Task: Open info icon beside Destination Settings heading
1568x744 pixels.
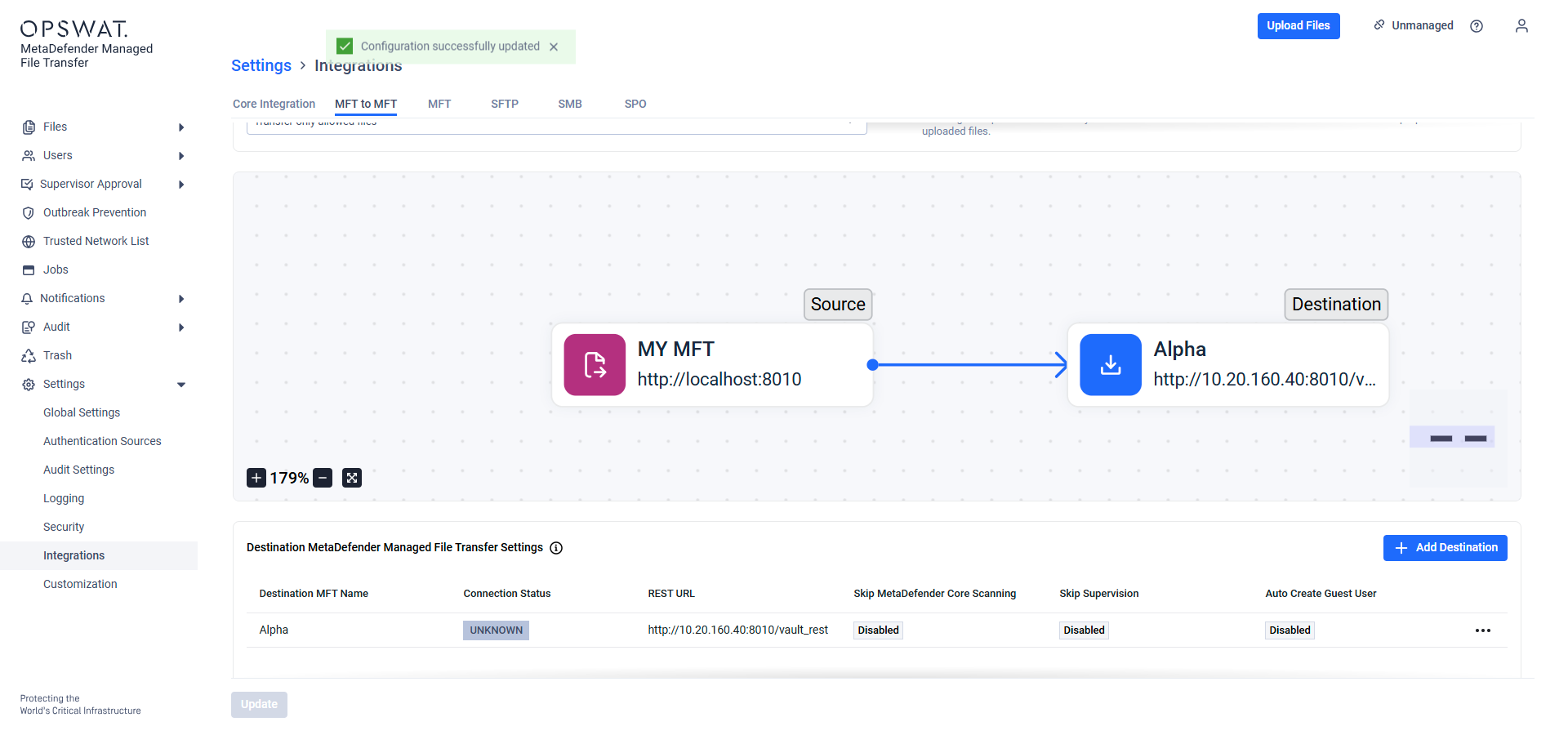Action: pyautogui.click(x=556, y=548)
